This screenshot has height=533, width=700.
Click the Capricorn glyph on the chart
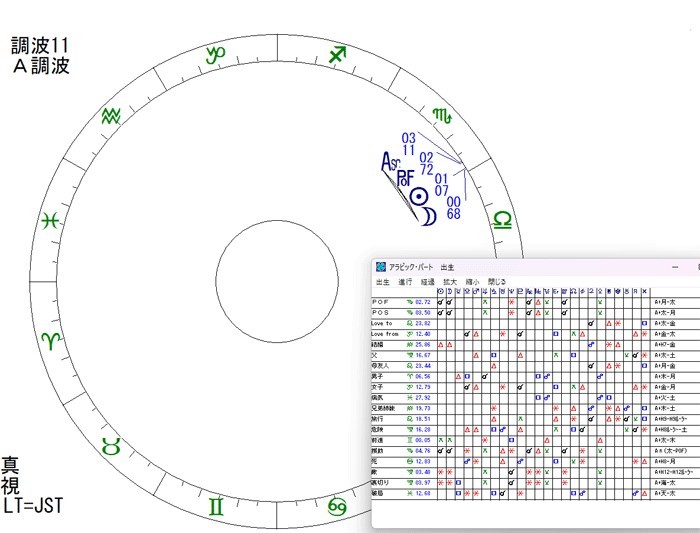point(215,55)
